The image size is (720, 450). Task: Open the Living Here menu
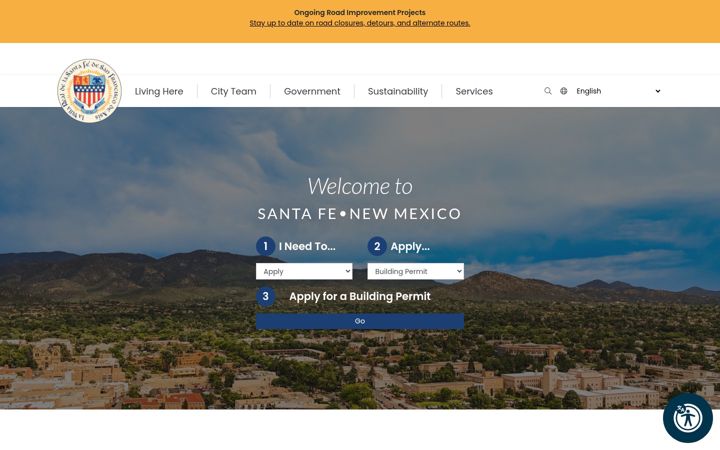pos(159,91)
